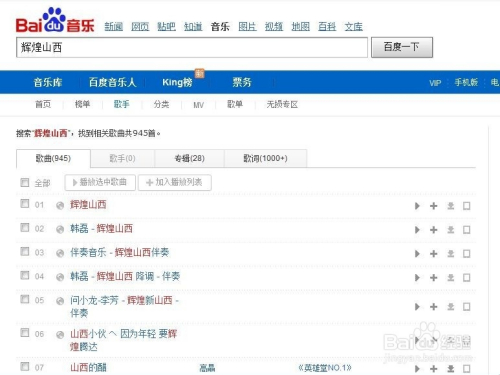Open song title 山西小伙 因为年轻 要辉煌腾达
Viewport: 500px width, 375px height.
click(x=124, y=340)
